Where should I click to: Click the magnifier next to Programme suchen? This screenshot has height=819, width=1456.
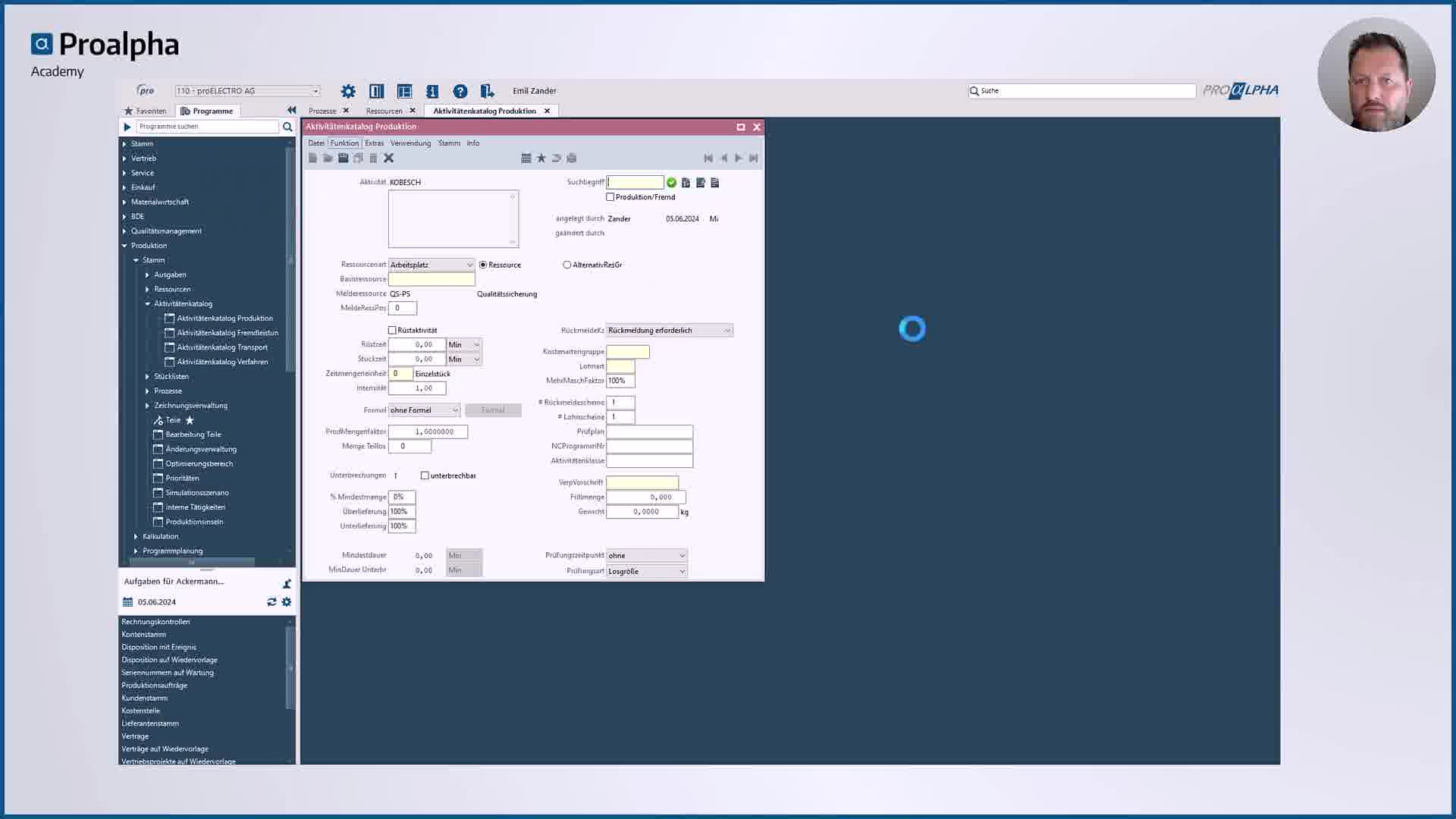click(x=287, y=127)
